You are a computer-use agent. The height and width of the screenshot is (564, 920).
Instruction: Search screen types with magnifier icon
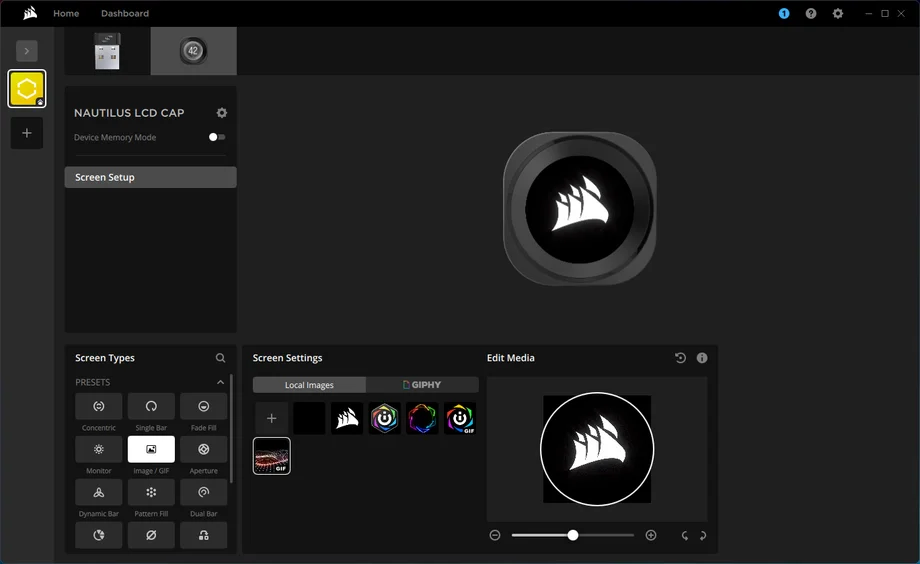click(221, 358)
